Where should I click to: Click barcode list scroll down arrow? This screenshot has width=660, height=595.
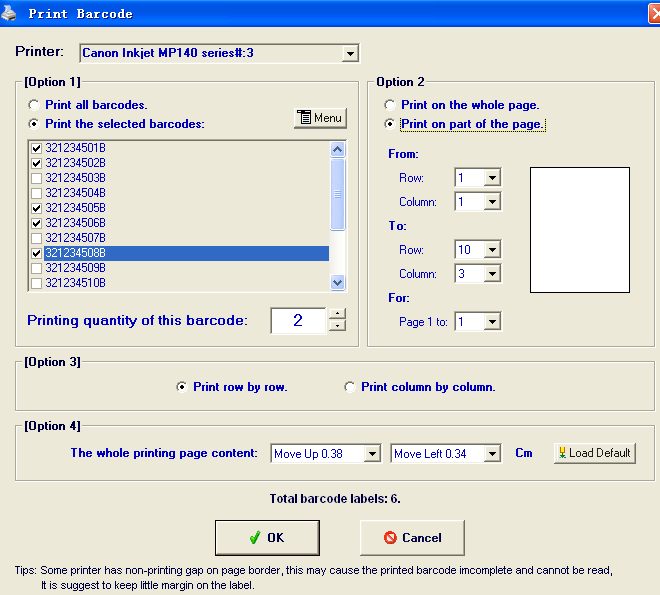[338, 282]
